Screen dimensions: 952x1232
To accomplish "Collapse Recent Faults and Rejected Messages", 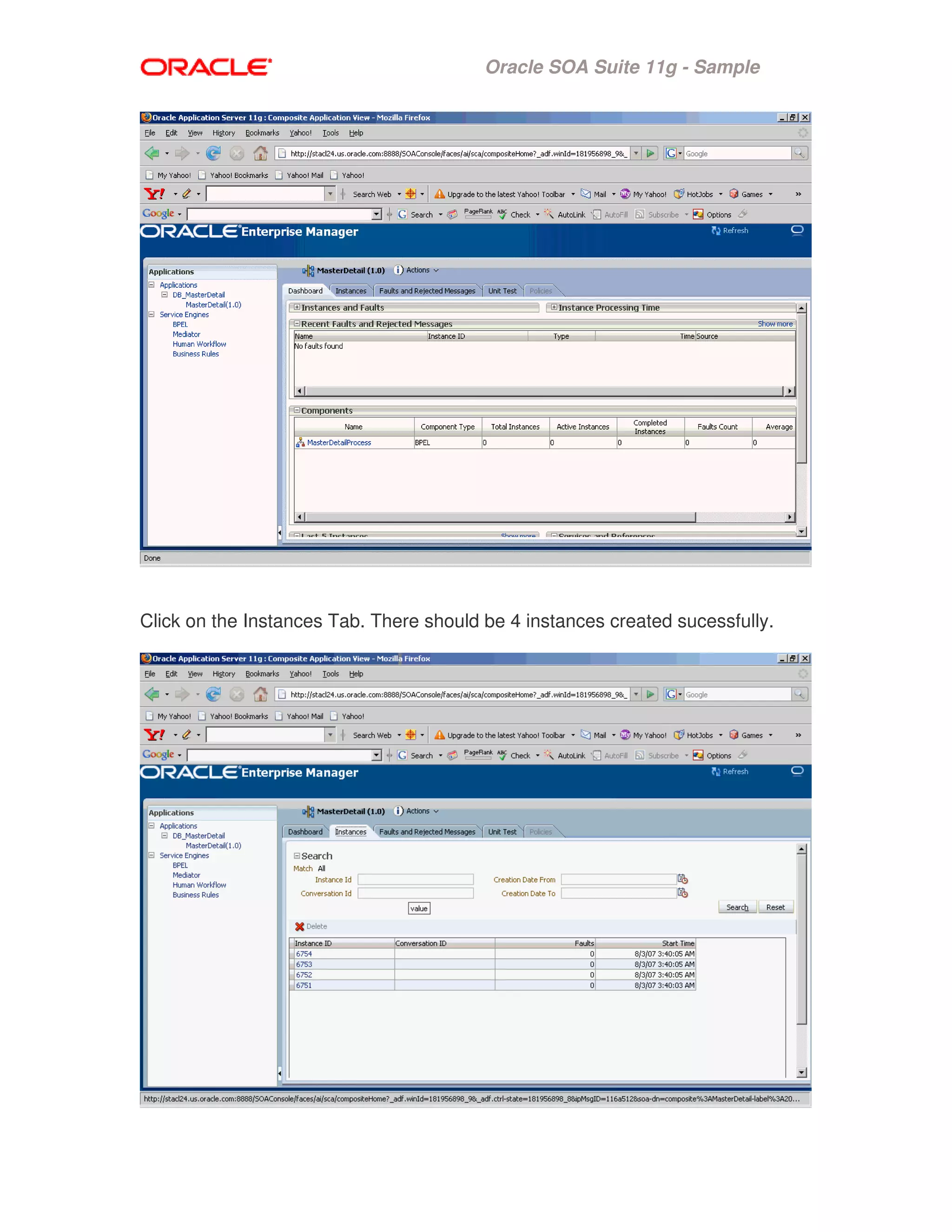I will 297,324.
